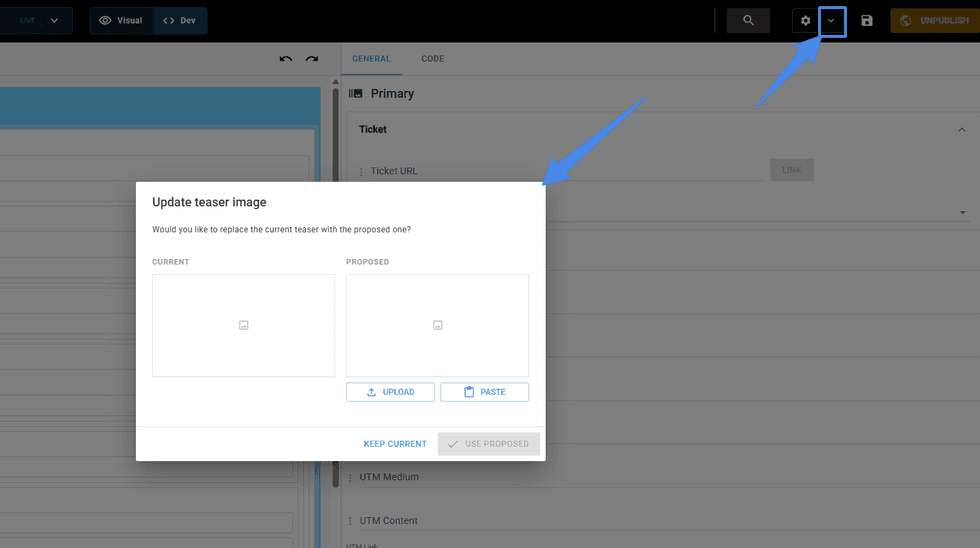This screenshot has width=980, height=548.
Task: Select the Code tab
Action: point(432,59)
